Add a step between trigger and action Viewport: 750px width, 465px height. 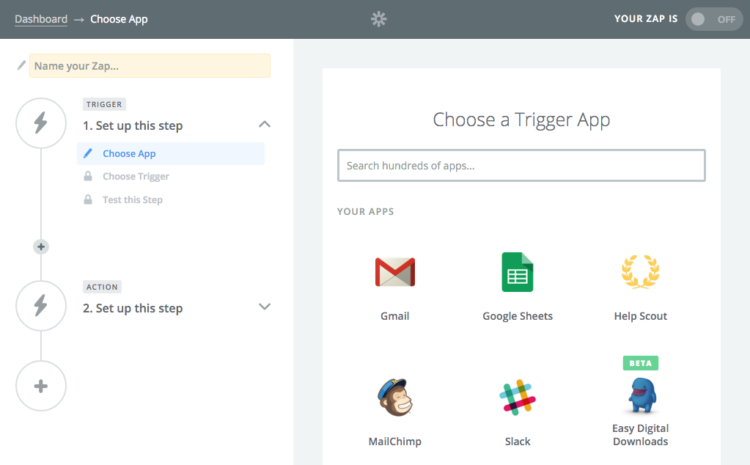41,247
